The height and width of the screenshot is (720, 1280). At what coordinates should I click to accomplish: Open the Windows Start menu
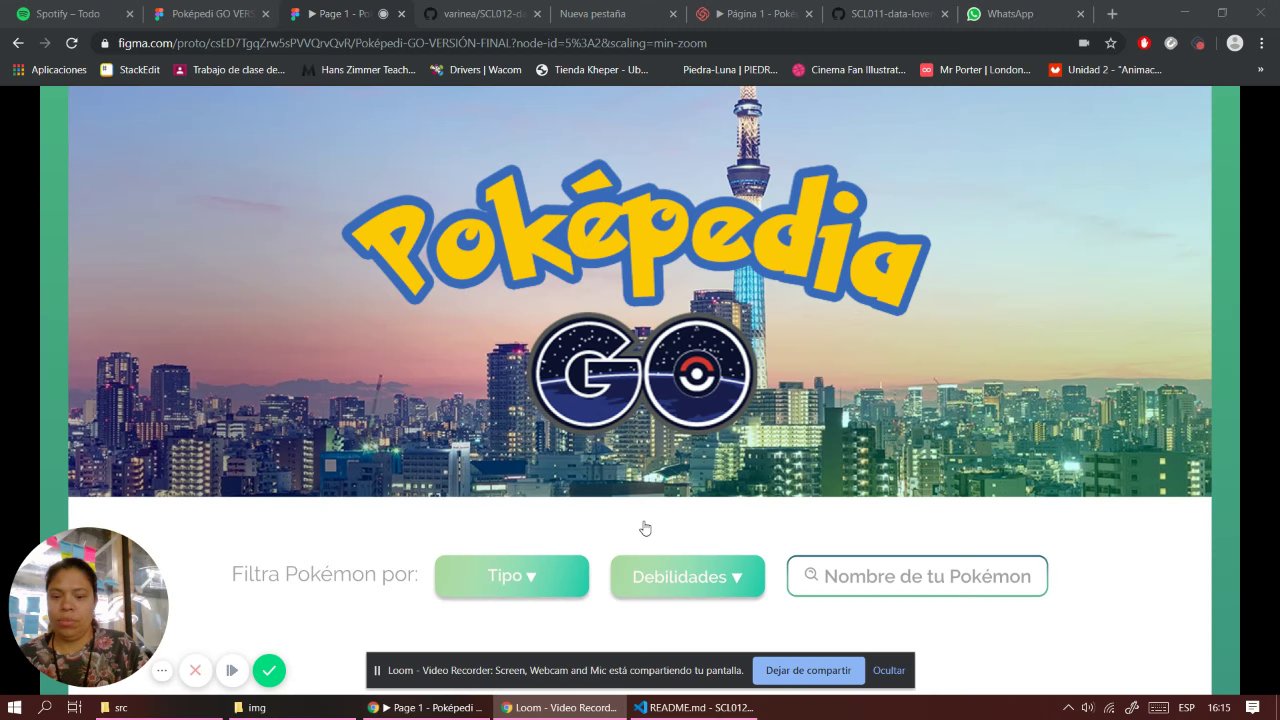(x=15, y=707)
